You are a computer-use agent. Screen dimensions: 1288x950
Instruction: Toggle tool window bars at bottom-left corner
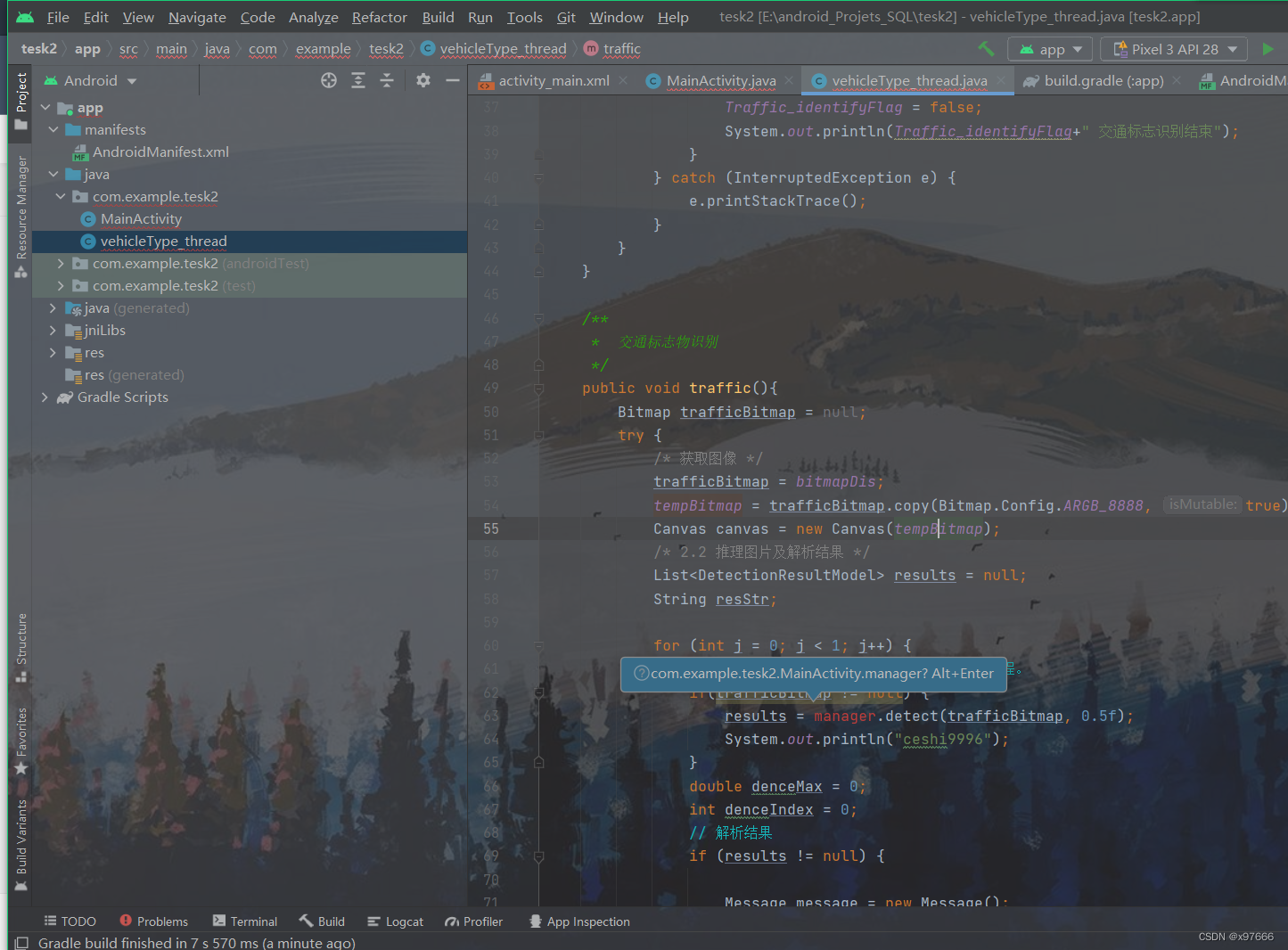pos(21,942)
